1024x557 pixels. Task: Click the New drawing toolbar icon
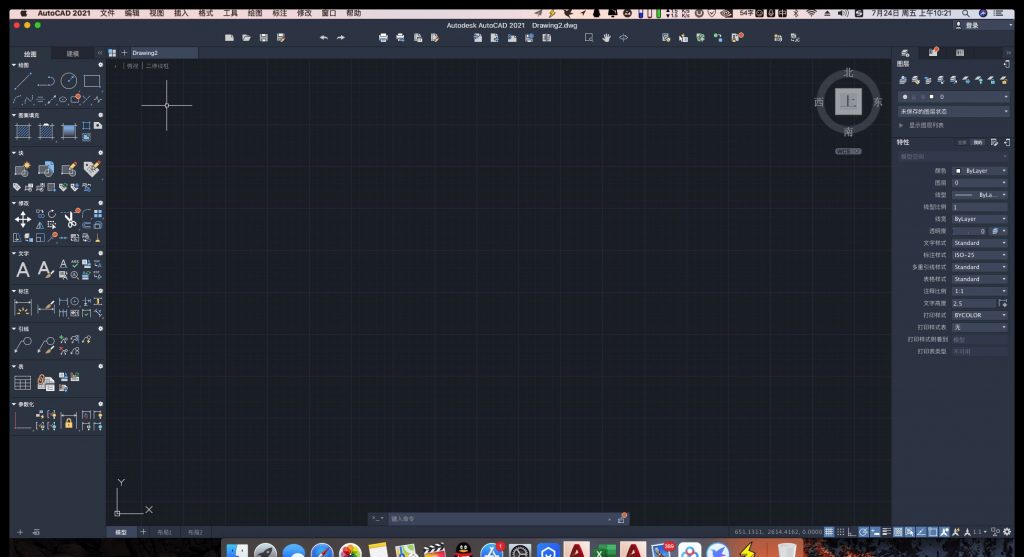pyautogui.click(x=229, y=38)
